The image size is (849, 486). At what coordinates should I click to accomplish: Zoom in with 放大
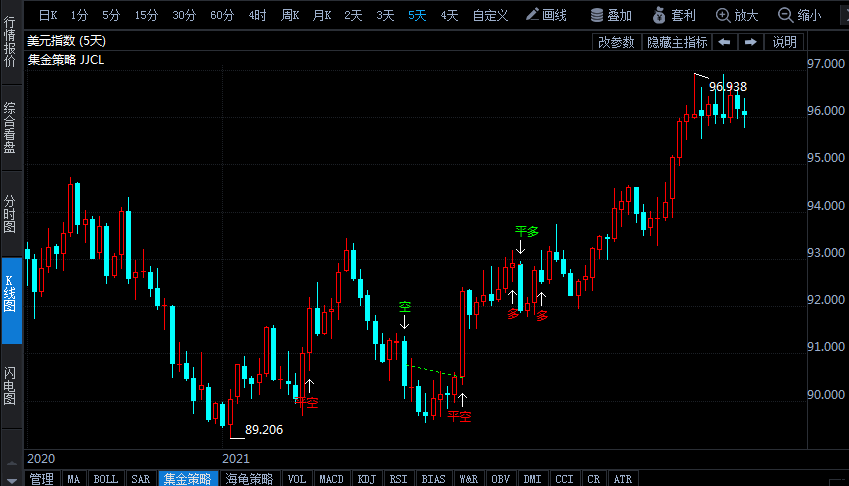click(x=737, y=15)
